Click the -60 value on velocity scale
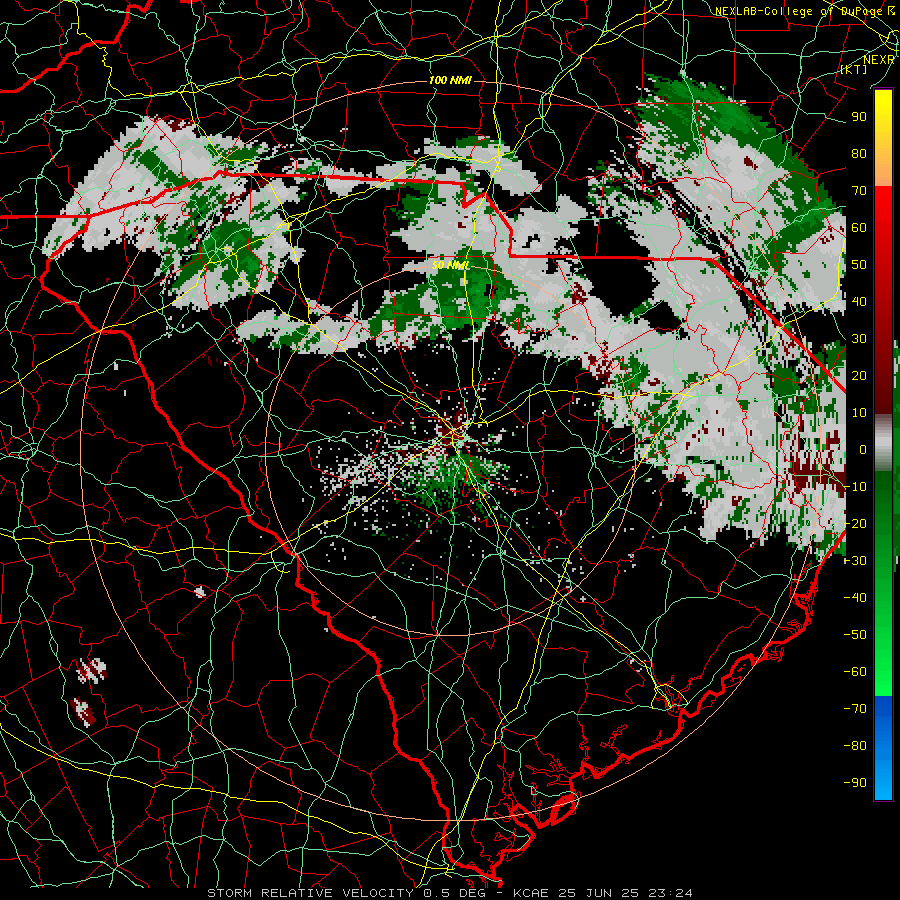This screenshot has width=900, height=900. tap(855, 672)
